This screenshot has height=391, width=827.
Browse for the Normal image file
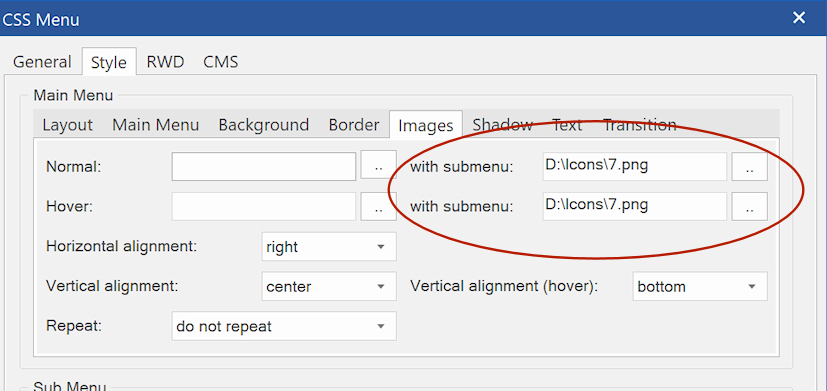click(378, 165)
